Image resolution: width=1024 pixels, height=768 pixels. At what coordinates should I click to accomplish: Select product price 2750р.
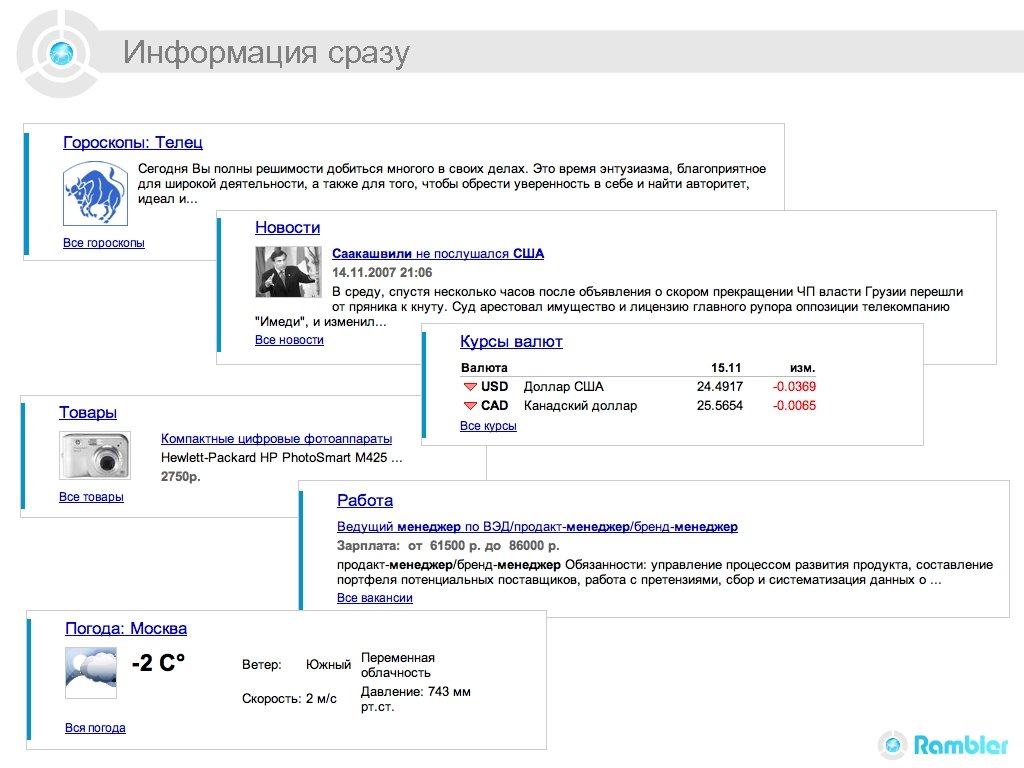(x=181, y=477)
